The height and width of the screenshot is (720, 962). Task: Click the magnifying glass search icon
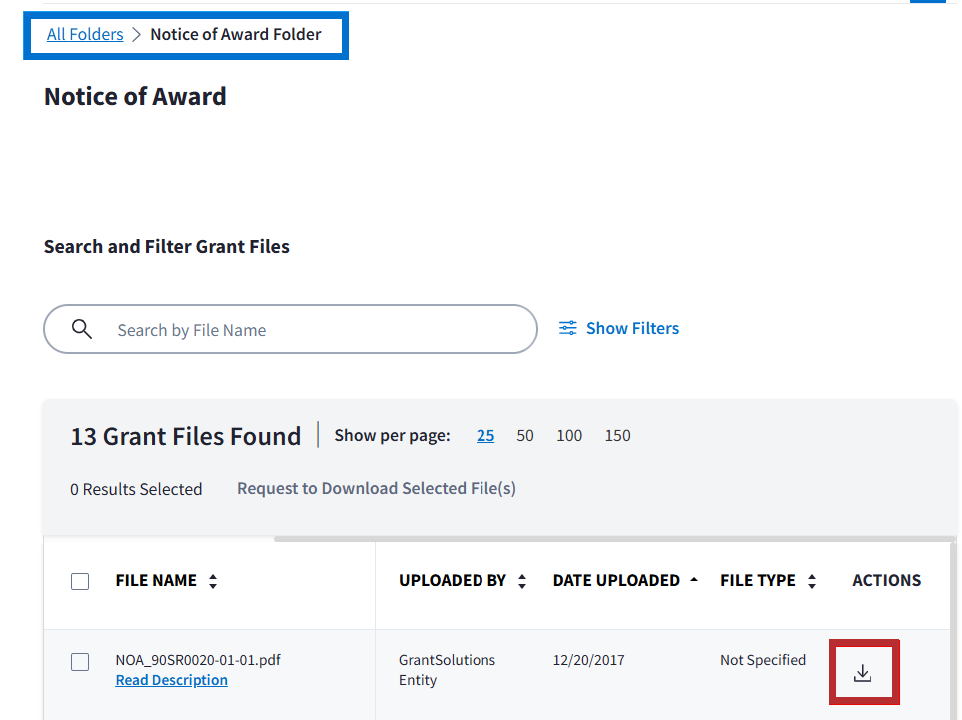tap(82, 330)
